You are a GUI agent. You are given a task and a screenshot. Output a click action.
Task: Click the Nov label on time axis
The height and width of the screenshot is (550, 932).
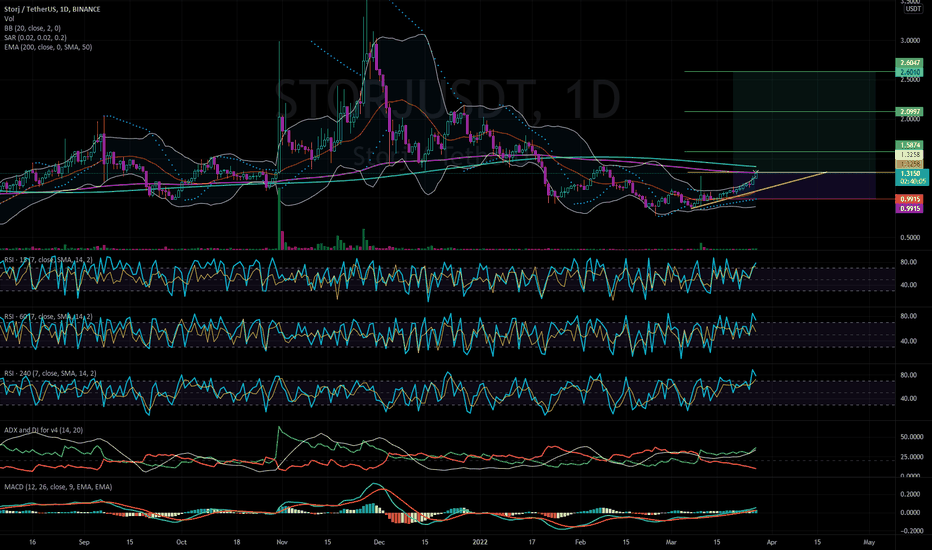282,542
